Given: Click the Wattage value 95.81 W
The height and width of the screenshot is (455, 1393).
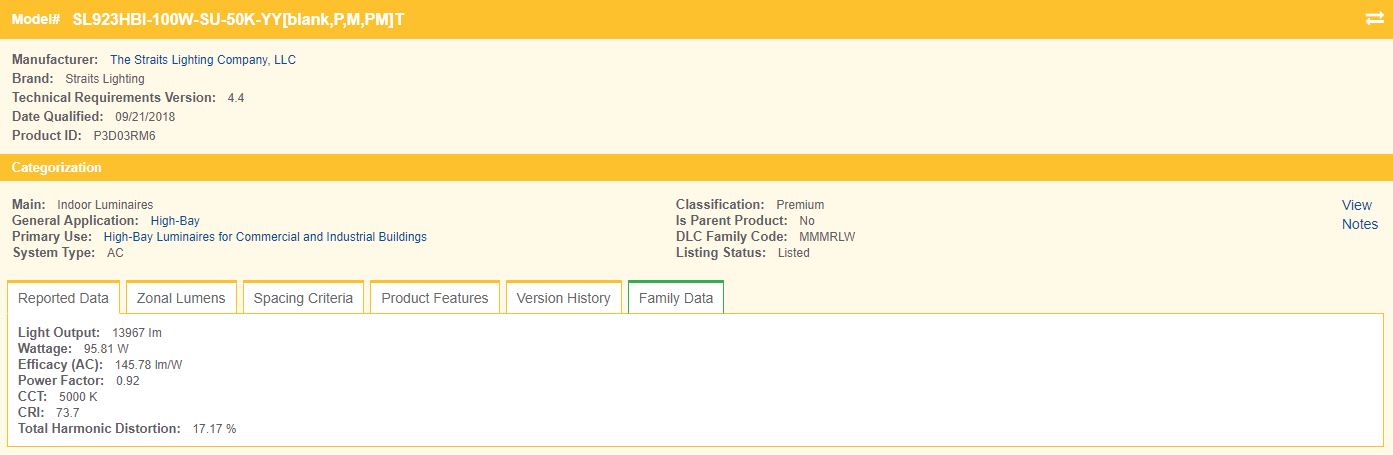Looking at the screenshot, I should pos(106,348).
